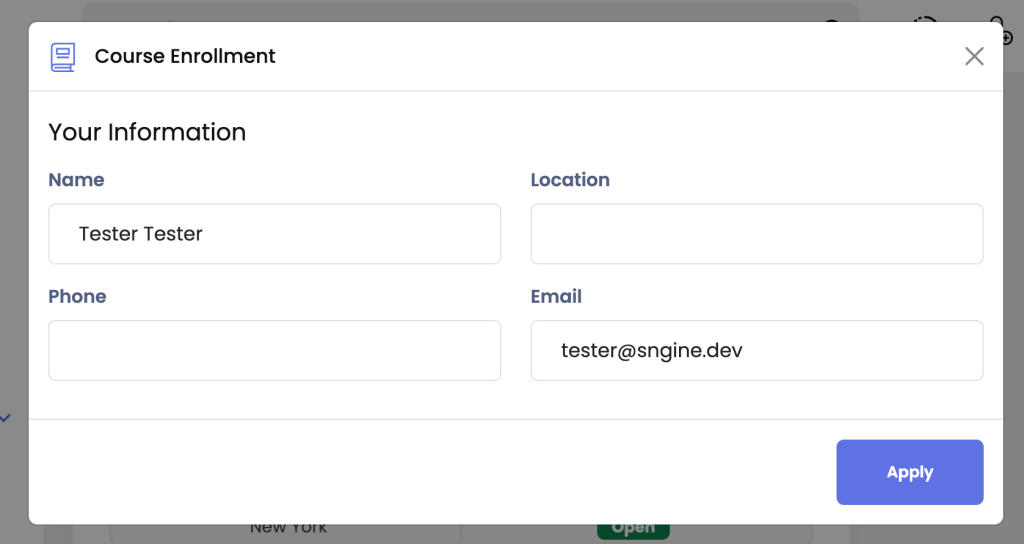Viewport: 1024px width, 544px height.
Task: Click the New York text beneath dialog
Action: [x=288, y=529]
